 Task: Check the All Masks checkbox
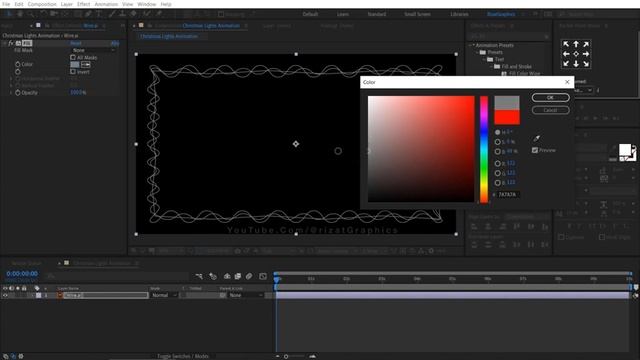tap(73, 58)
